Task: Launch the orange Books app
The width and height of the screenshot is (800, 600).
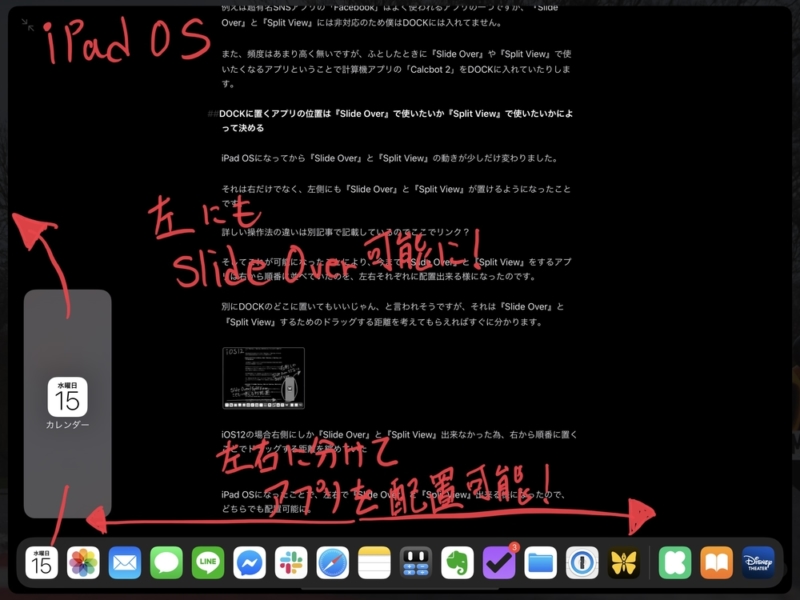Action: pos(717,563)
